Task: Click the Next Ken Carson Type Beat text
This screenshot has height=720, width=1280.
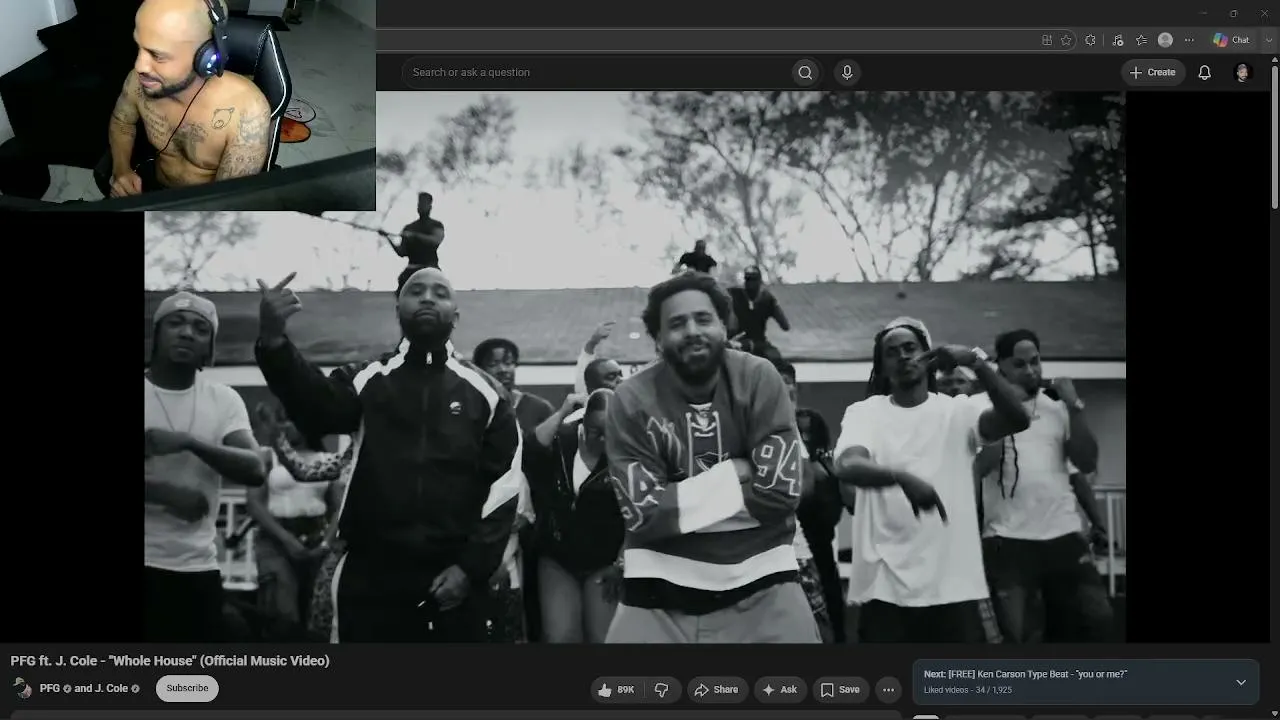Action: click(1025, 674)
